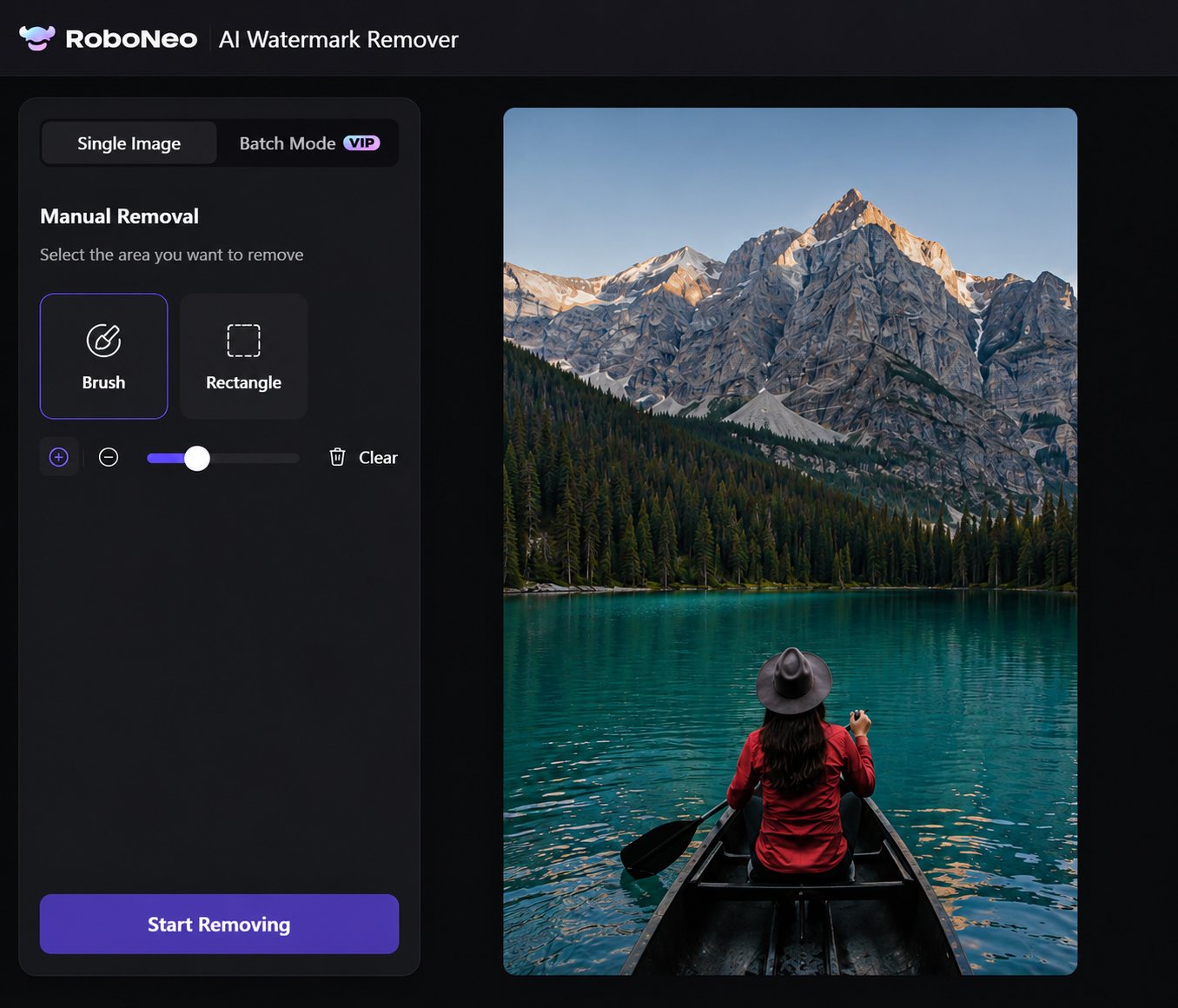Click the Clear text button
Screen dimensions: 1178x1008
pyautogui.click(x=378, y=458)
